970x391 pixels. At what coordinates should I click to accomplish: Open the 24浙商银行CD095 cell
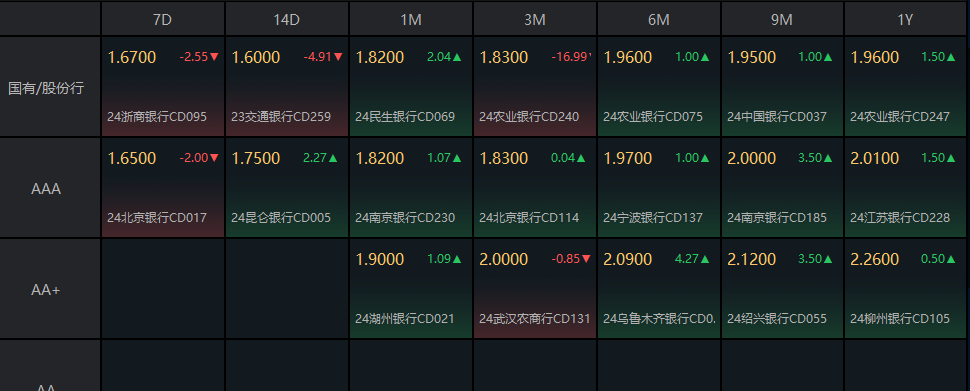click(x=163, y=87)
